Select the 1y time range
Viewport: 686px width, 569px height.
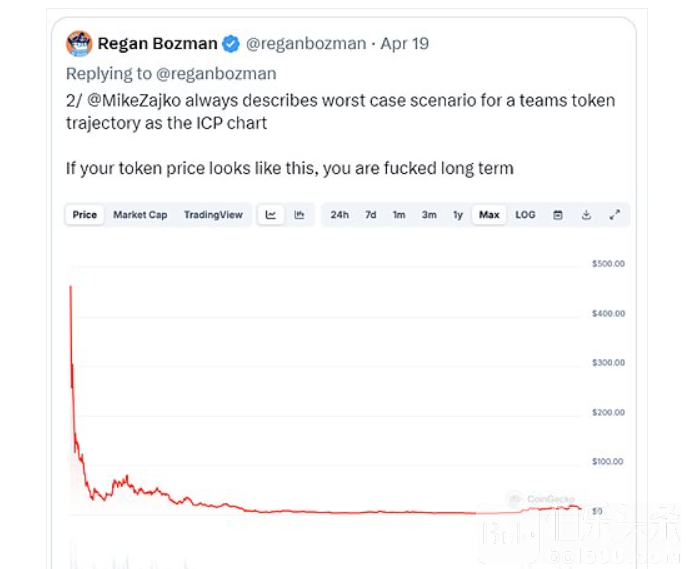pyautogui.click(x=458, y=215)
